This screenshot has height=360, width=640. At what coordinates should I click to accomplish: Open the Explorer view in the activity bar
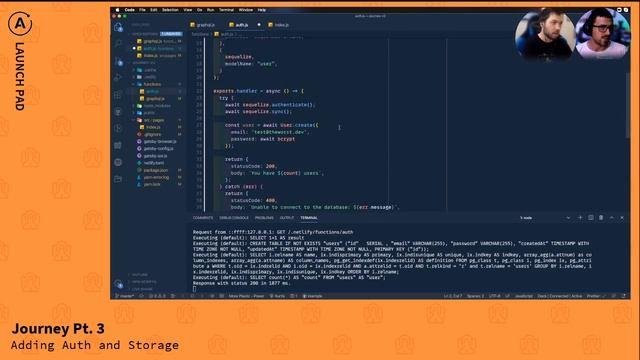pos(118,27)
